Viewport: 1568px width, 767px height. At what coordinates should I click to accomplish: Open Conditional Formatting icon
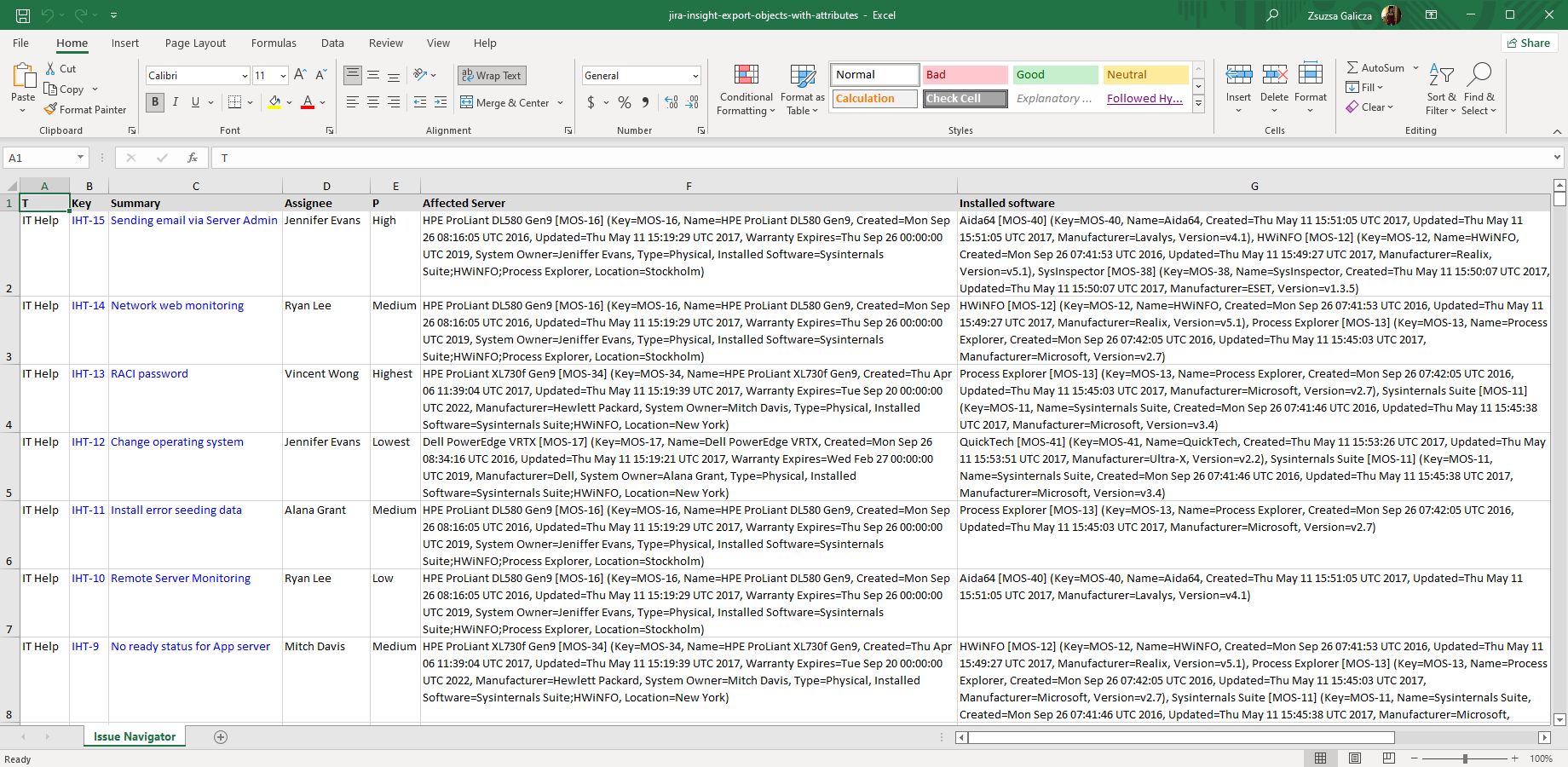click(x=747, y=75)
